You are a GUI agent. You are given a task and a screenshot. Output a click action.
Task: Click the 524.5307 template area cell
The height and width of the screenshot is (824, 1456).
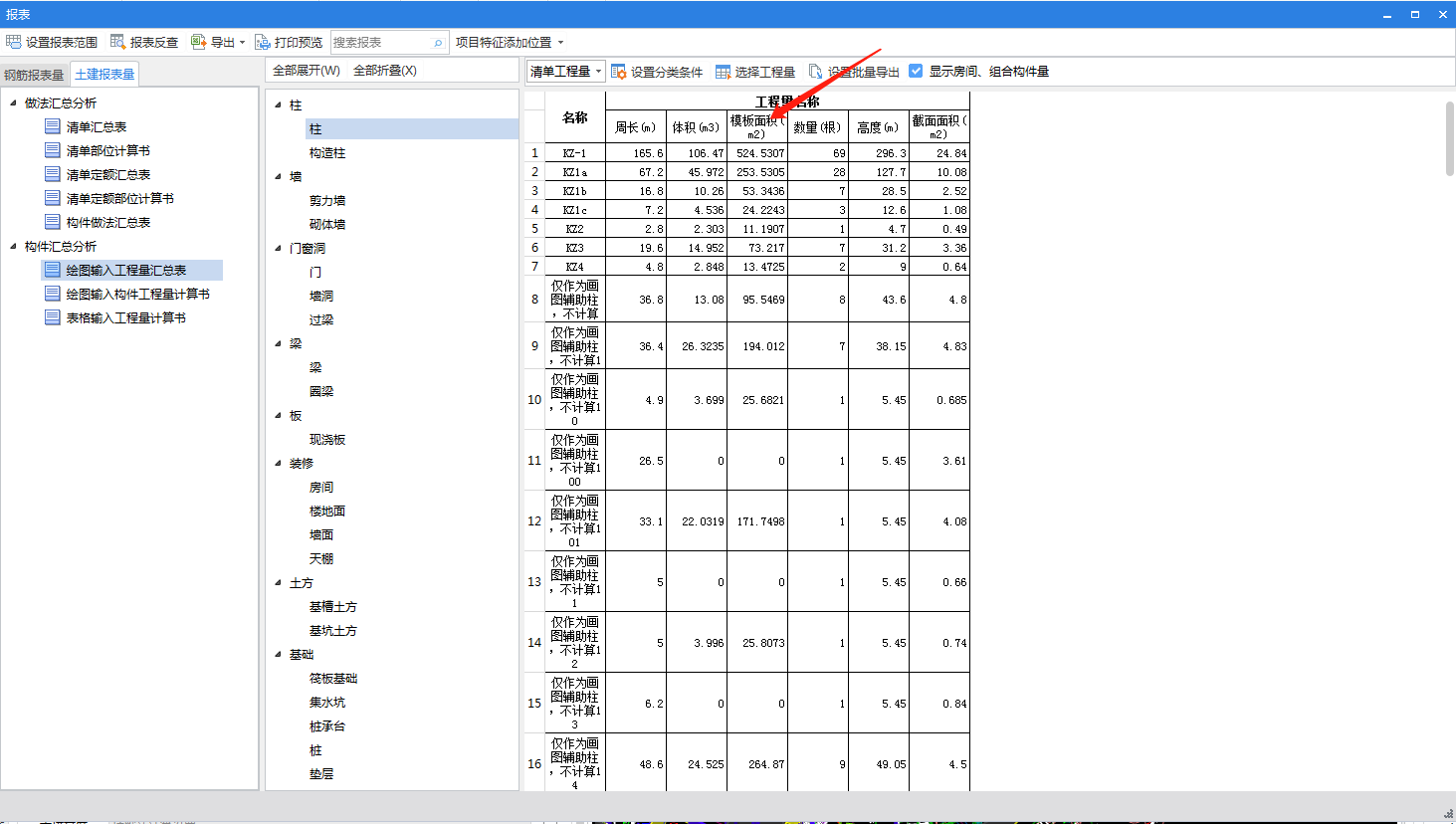coord(757,153)
